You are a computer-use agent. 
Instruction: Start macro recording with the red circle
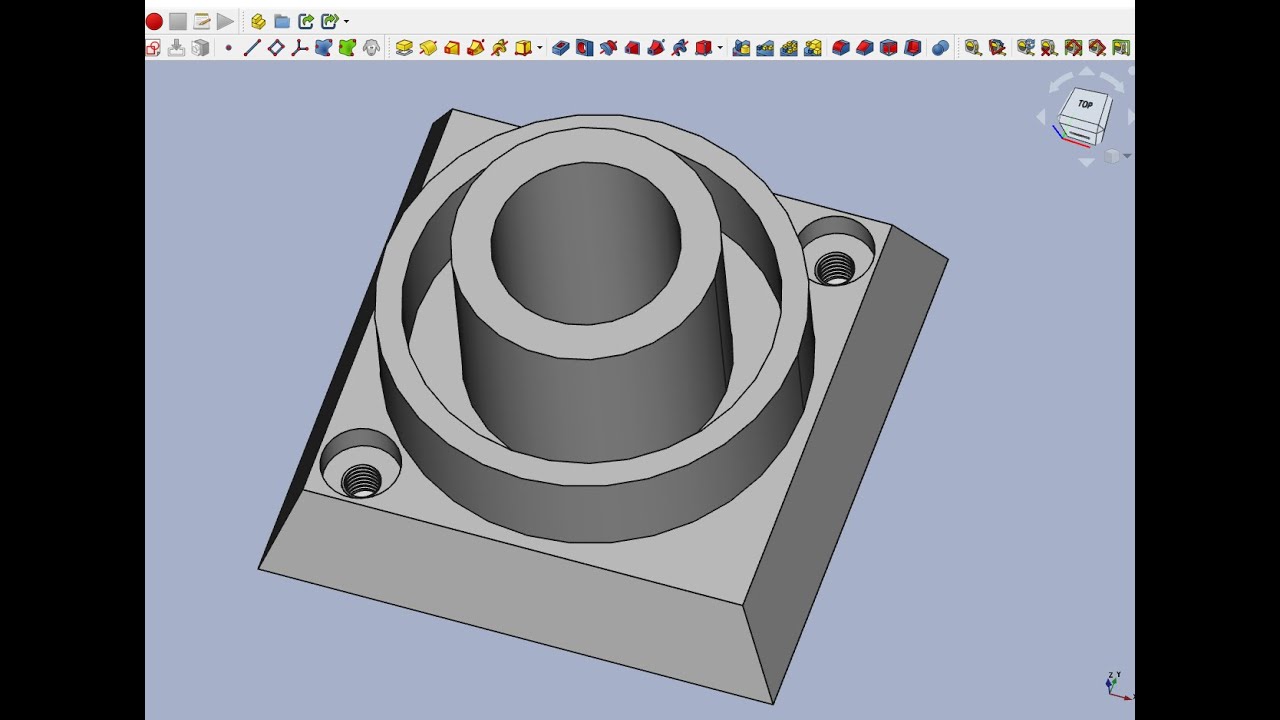[x=154, y=21]
